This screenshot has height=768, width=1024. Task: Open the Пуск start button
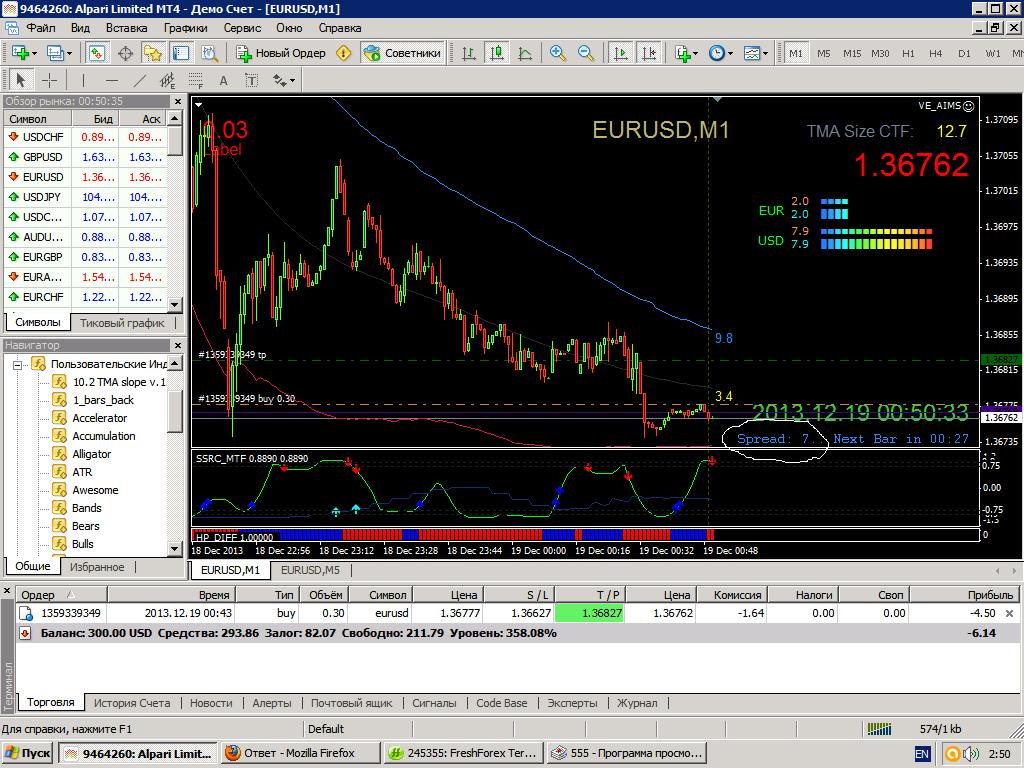pyautogui.click(x=27, y=753)
